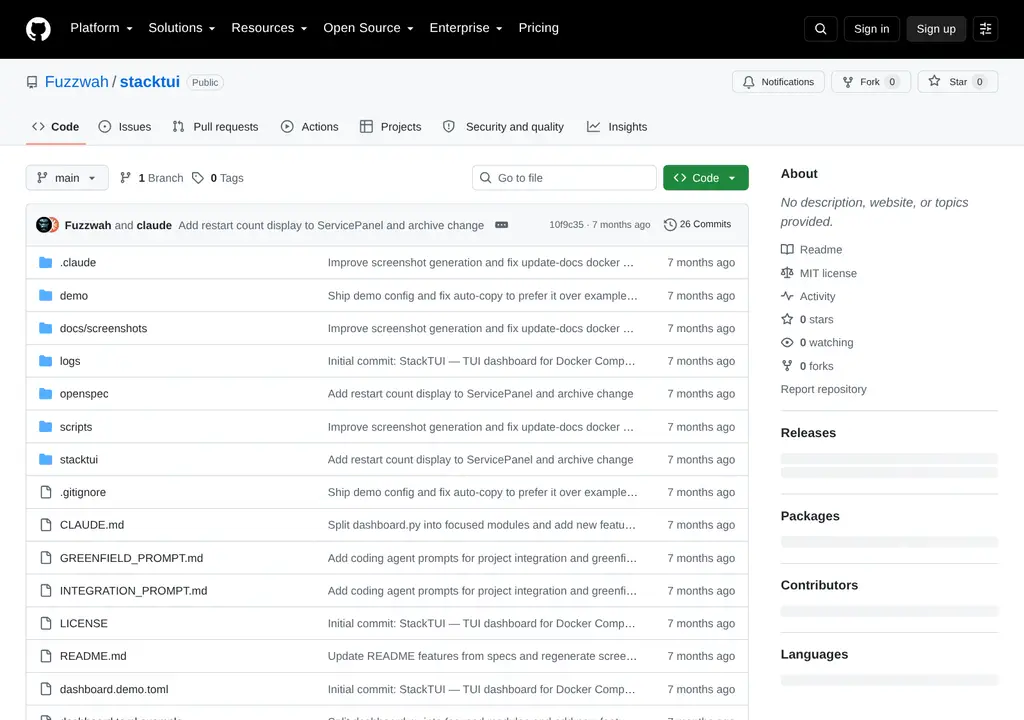Open the Fuzzwah owner link

[76, 82]
